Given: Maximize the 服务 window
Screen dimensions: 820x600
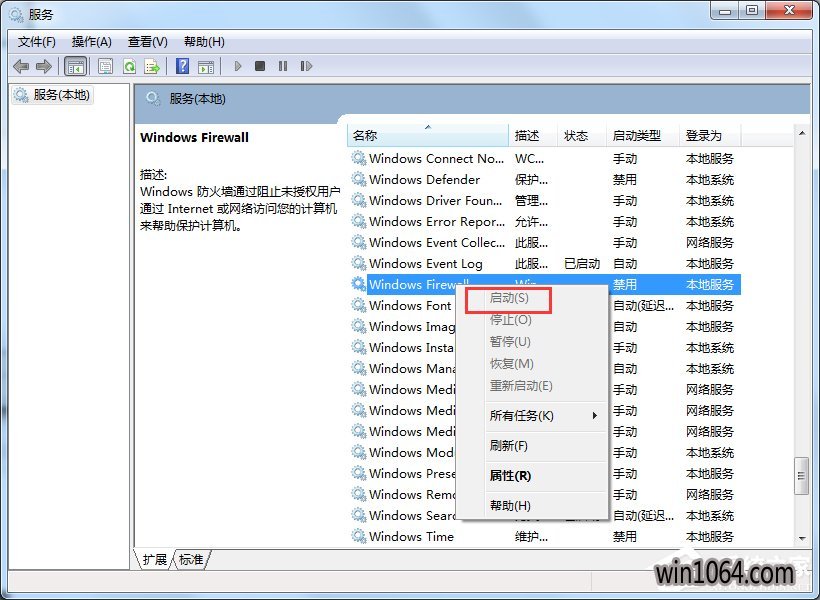Looking at the screenshot, I should (752, 11).
